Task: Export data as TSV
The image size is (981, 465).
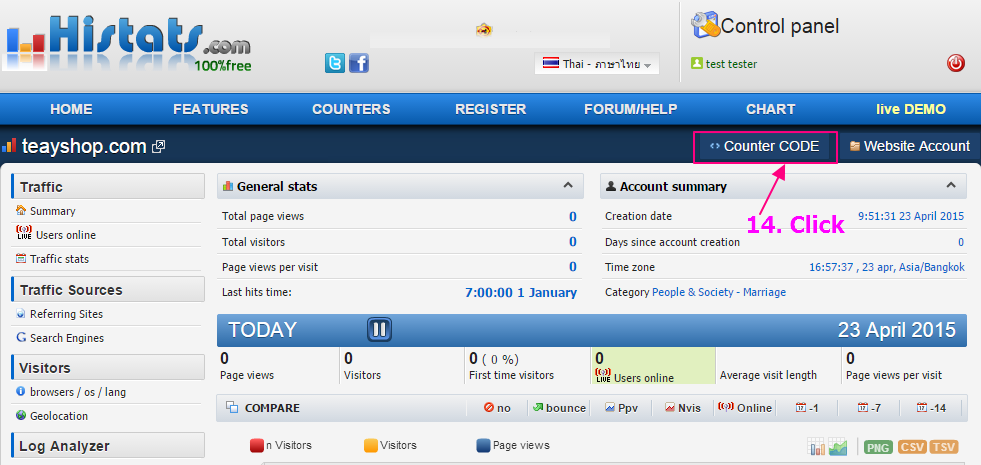Action: (x=943, y=447)
